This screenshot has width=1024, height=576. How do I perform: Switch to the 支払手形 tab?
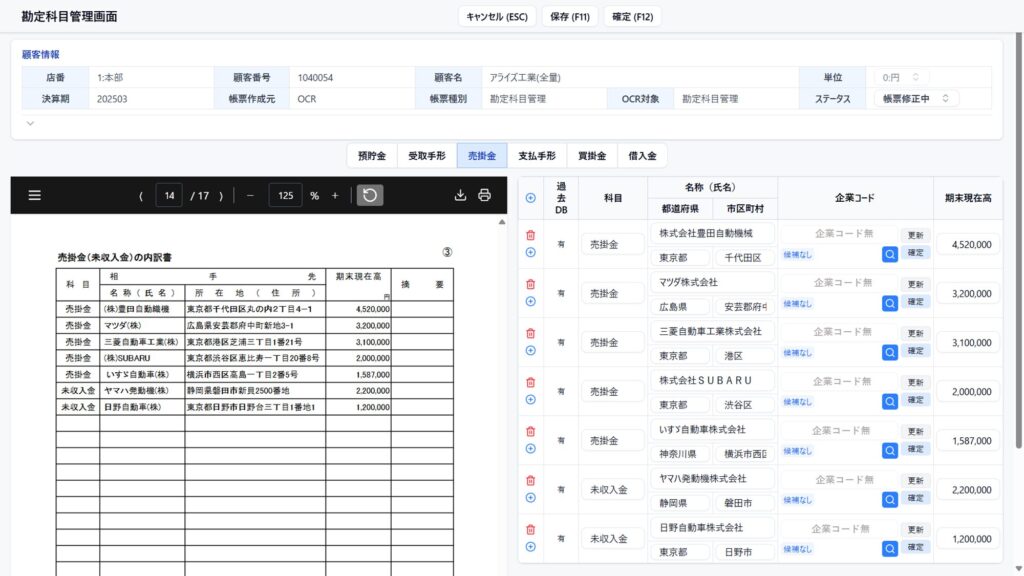[537, 155]
